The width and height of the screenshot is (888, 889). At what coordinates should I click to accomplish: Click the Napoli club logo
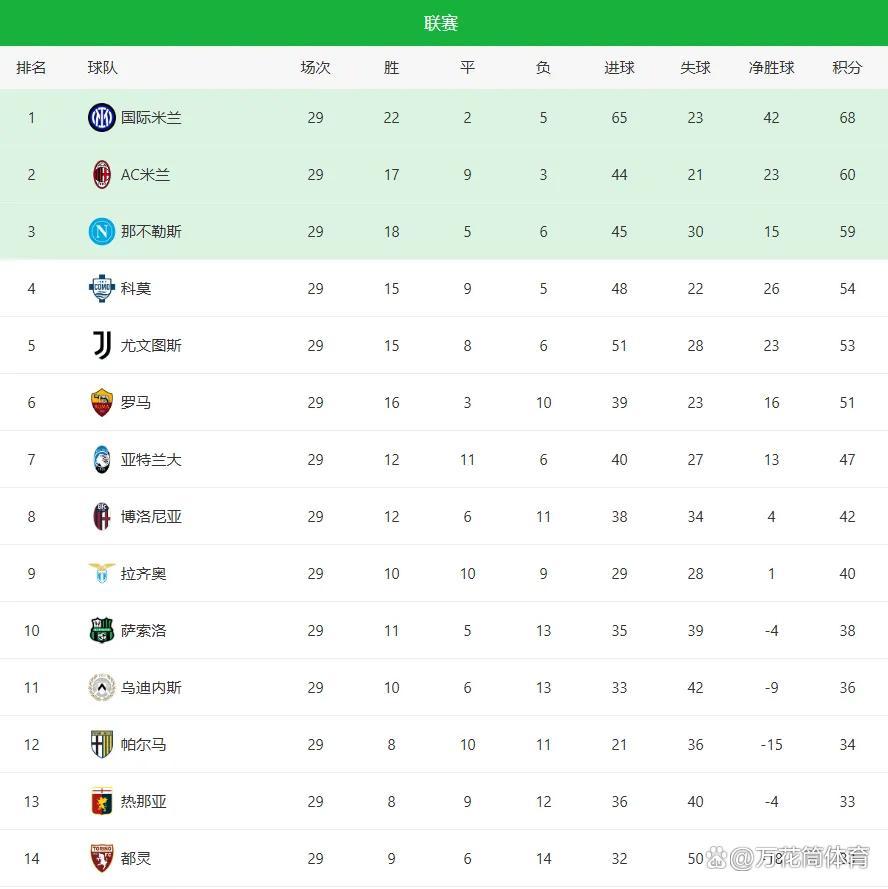(102, 232)
